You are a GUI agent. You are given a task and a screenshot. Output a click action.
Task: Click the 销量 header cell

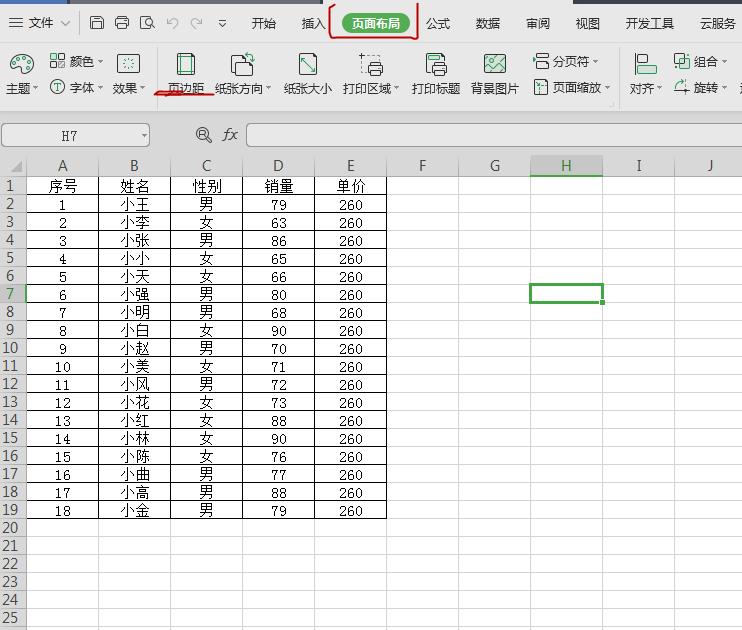coord(278,186)
